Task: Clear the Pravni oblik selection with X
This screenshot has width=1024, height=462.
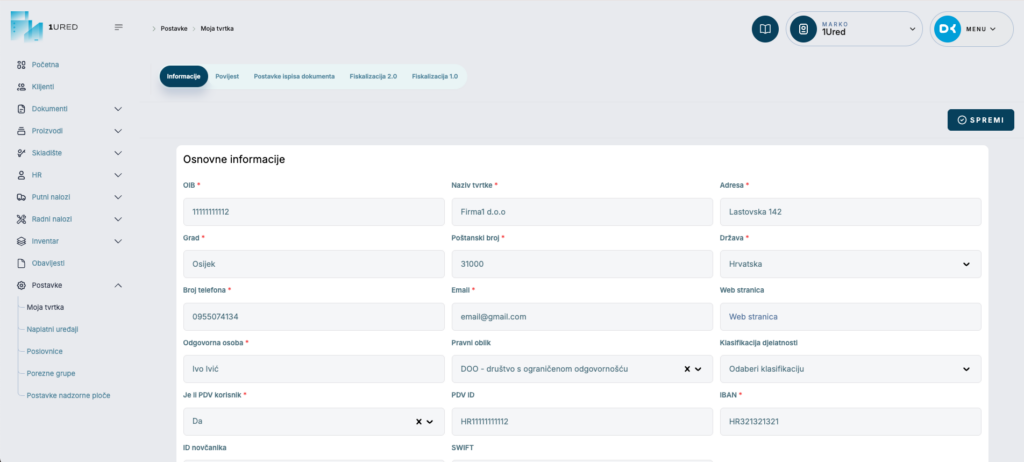Action: 687,369
